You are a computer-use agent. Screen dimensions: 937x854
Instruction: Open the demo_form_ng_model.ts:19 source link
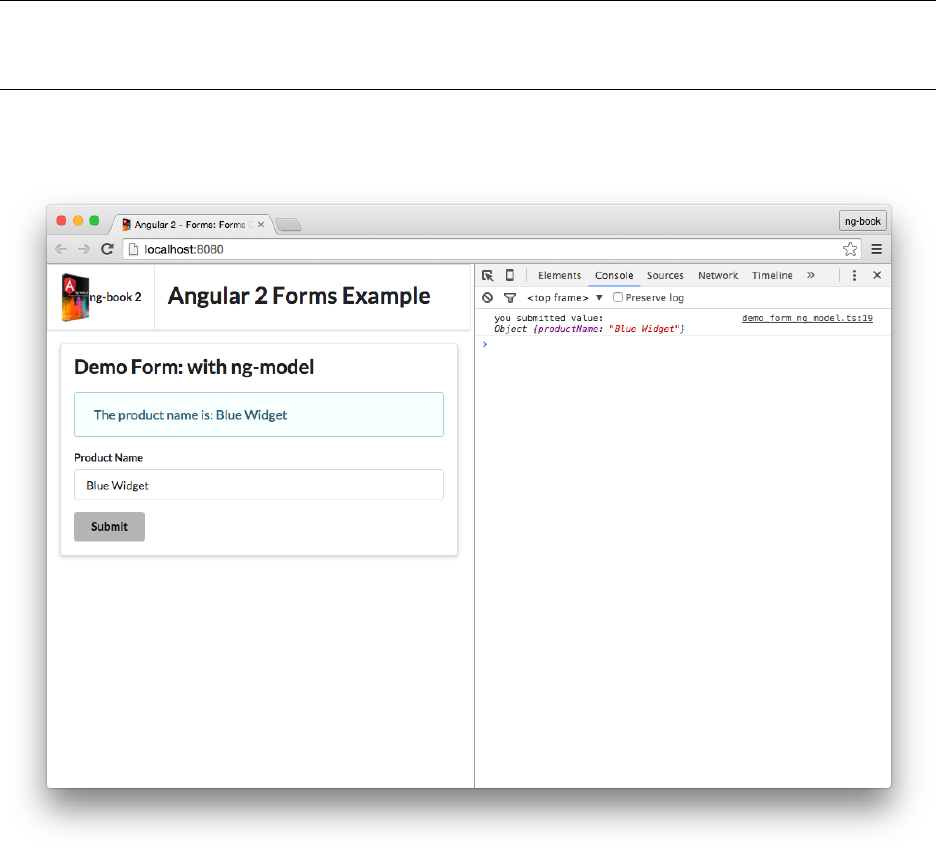807,318
